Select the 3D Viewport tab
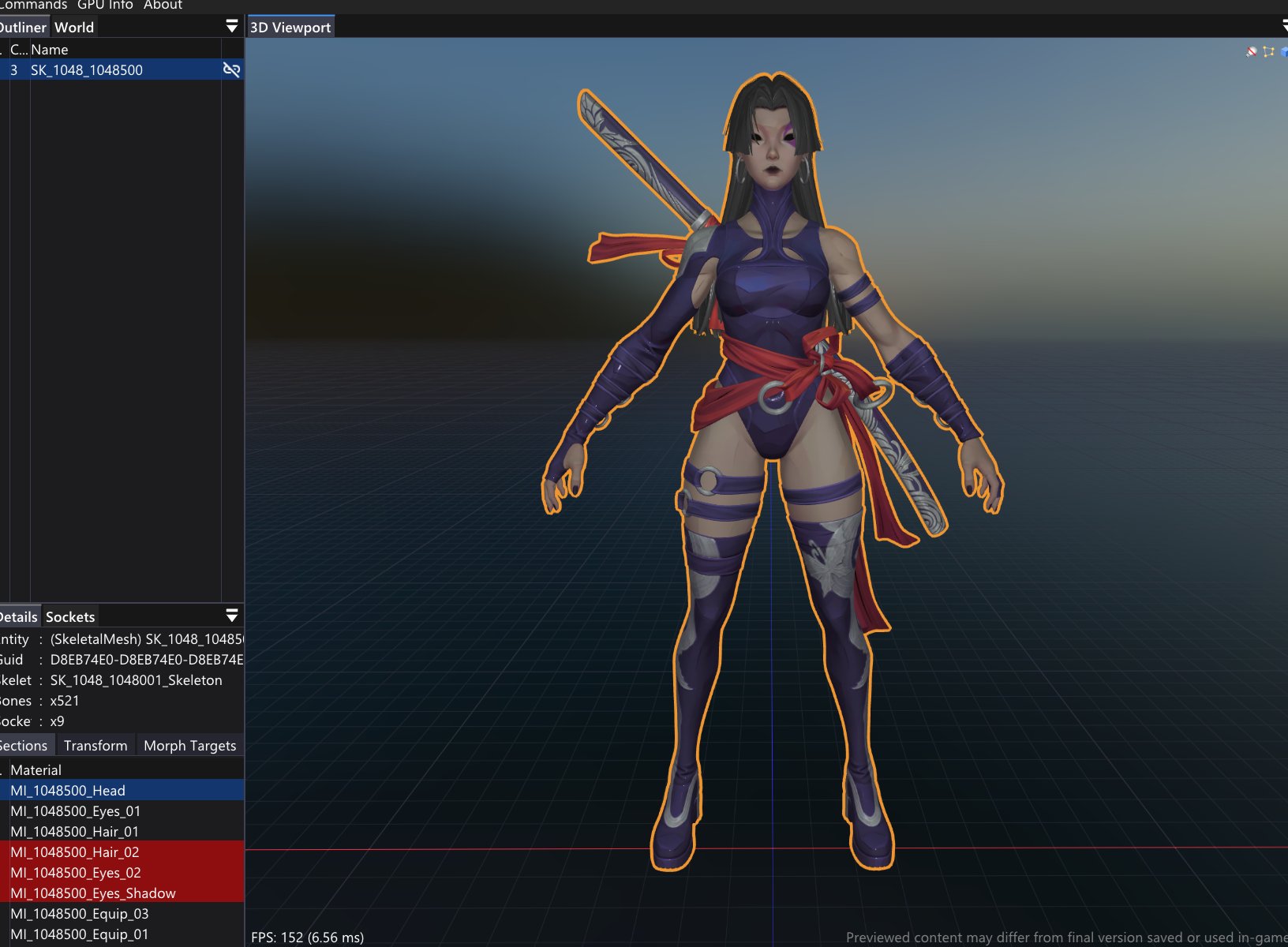Screen dimensions: 1288x947 pos(290,28)
